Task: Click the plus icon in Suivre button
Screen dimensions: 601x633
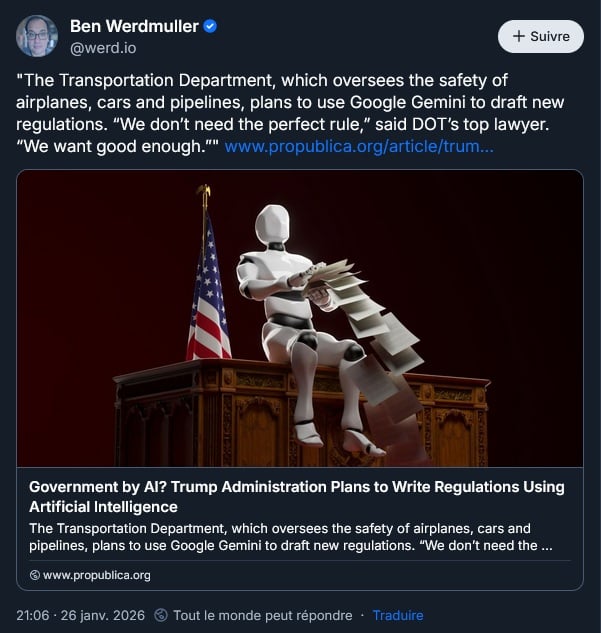Action: (519, 36)
